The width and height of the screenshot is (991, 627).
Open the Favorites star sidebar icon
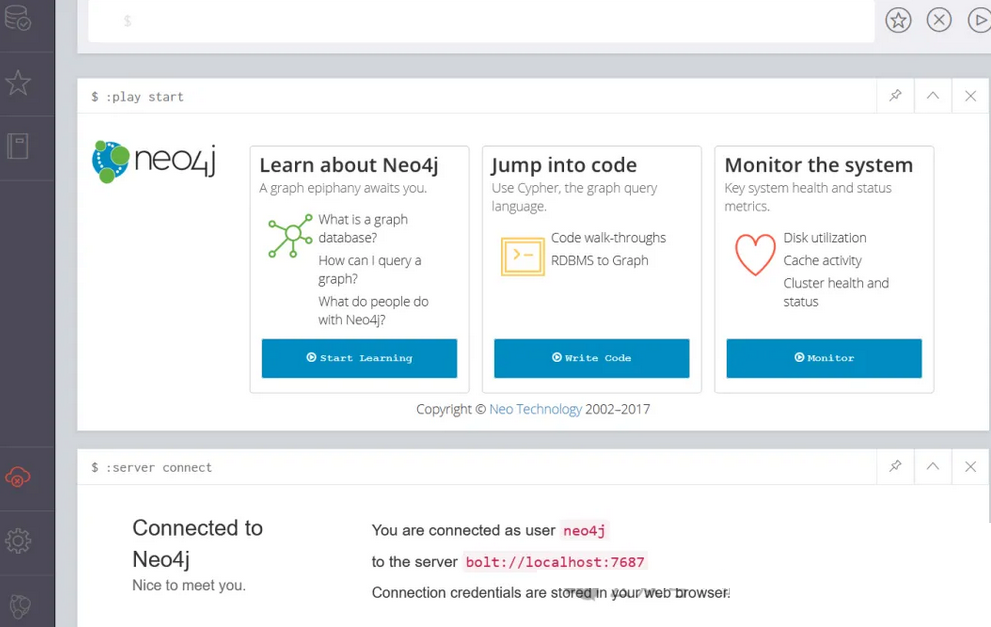[x=18, y=83]
